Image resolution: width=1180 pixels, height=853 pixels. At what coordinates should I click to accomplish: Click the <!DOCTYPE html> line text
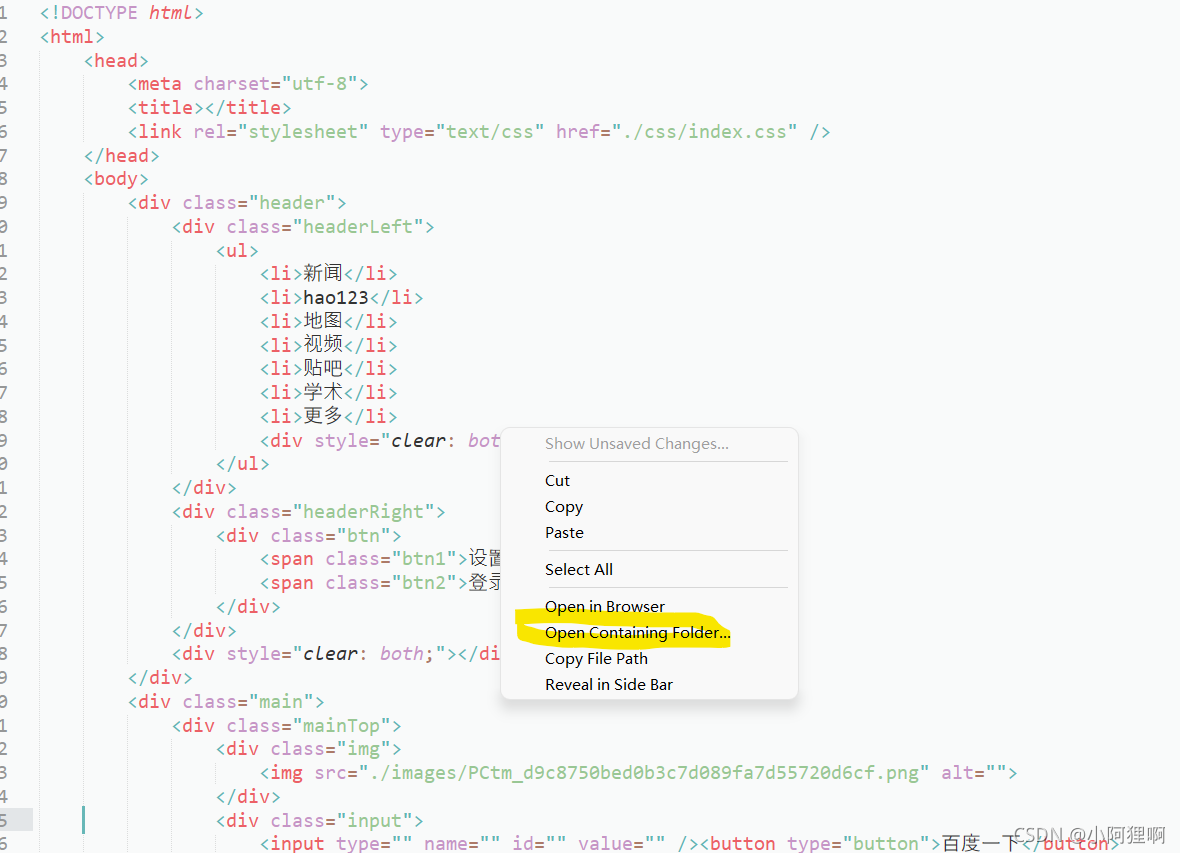point(121,13)
